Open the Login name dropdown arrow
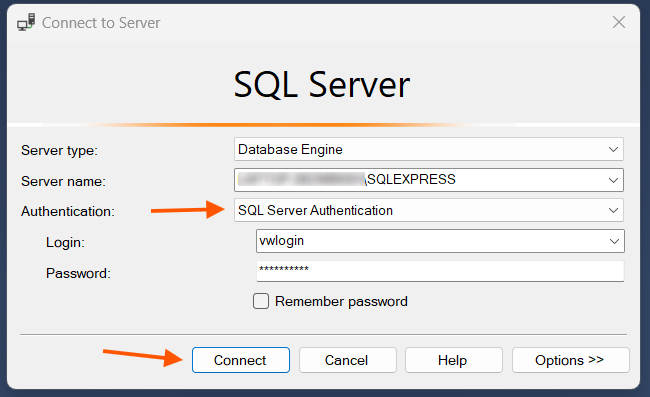 614,241
